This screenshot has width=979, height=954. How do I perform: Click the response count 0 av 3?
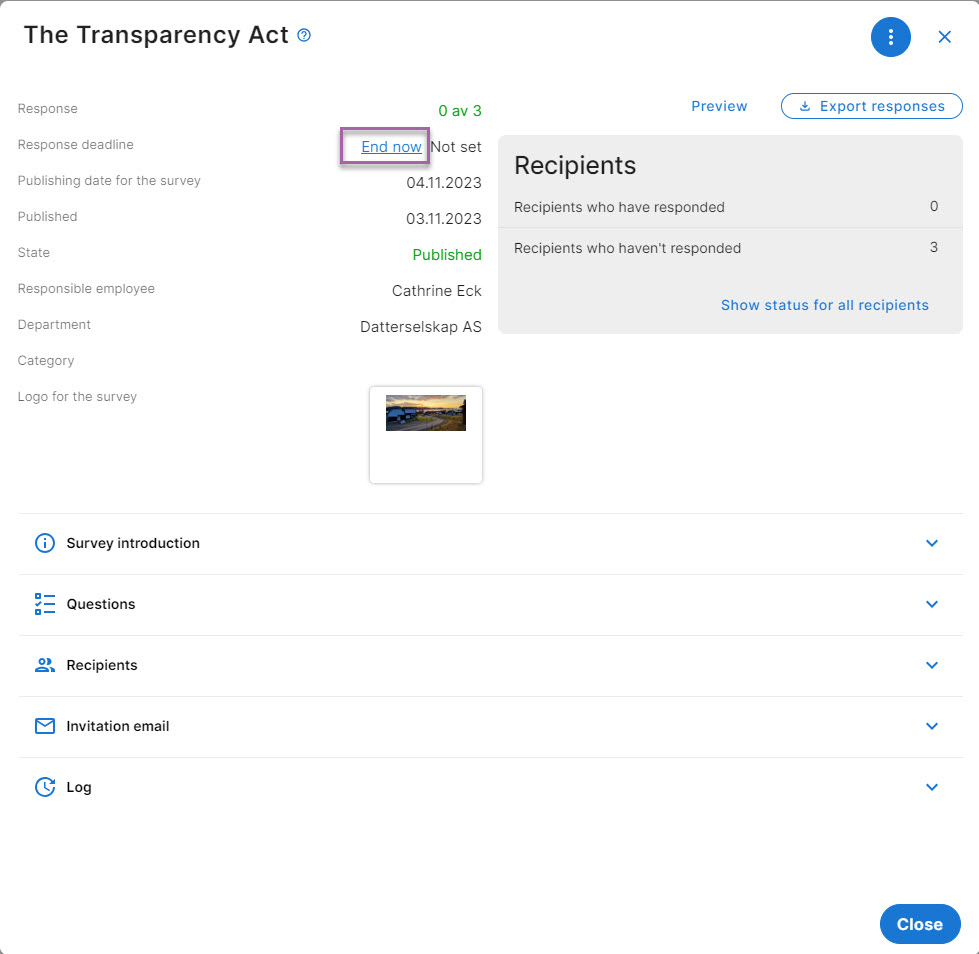point(460,111)
